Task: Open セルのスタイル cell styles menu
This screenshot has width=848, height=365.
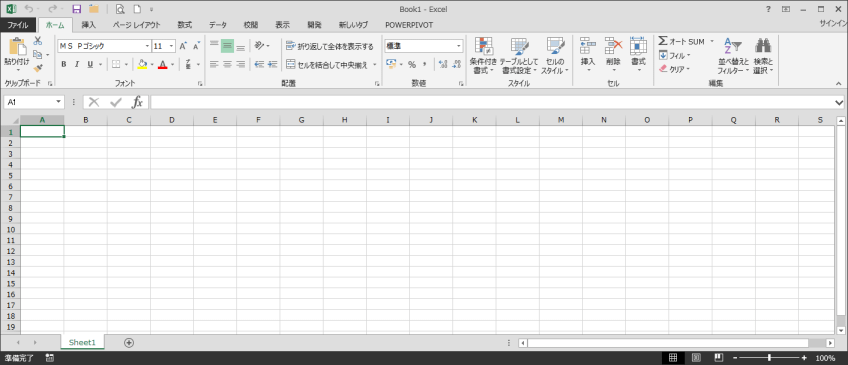Action: (x=555, y=56)
